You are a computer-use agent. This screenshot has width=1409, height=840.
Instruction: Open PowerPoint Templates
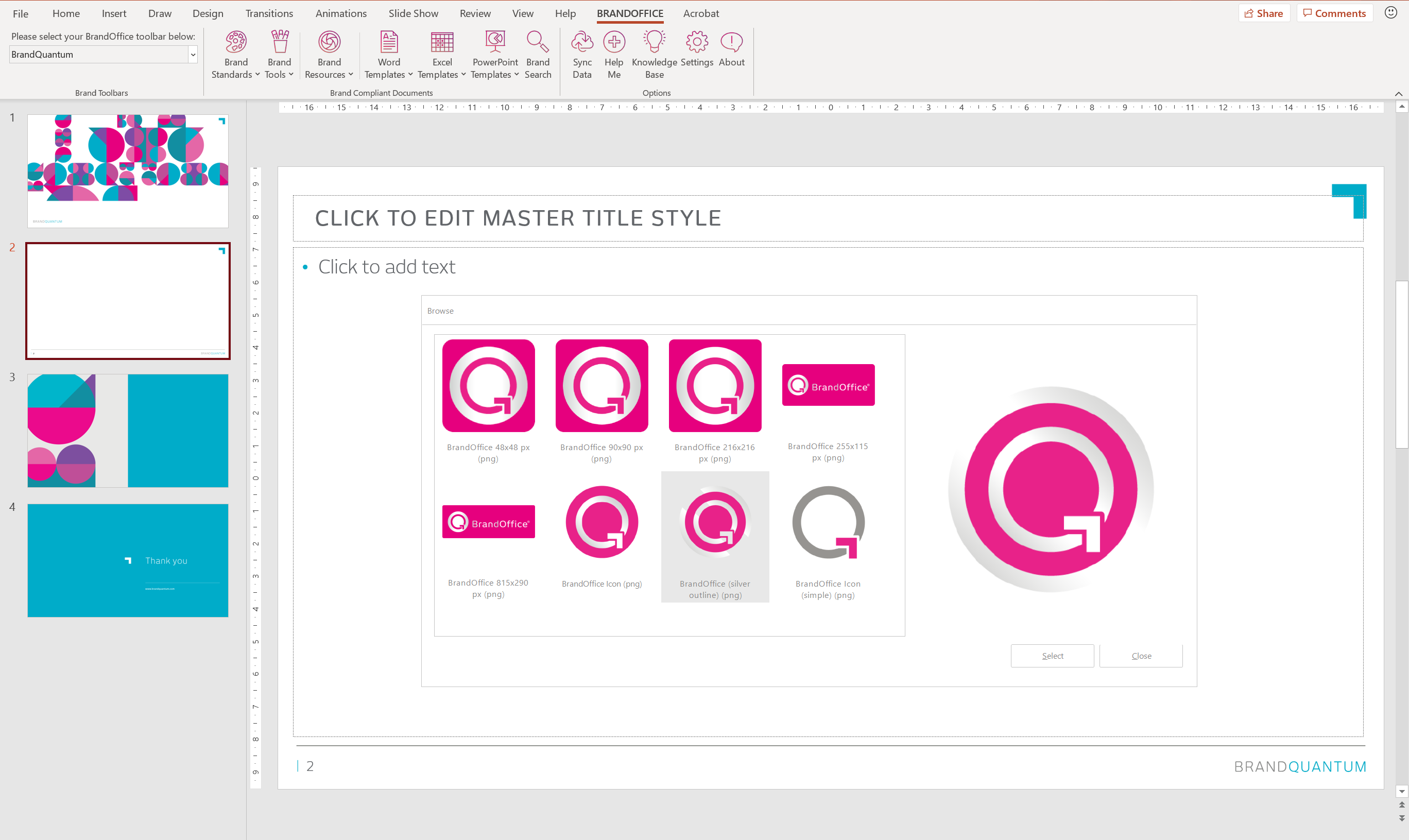click(x=494, y=55)
